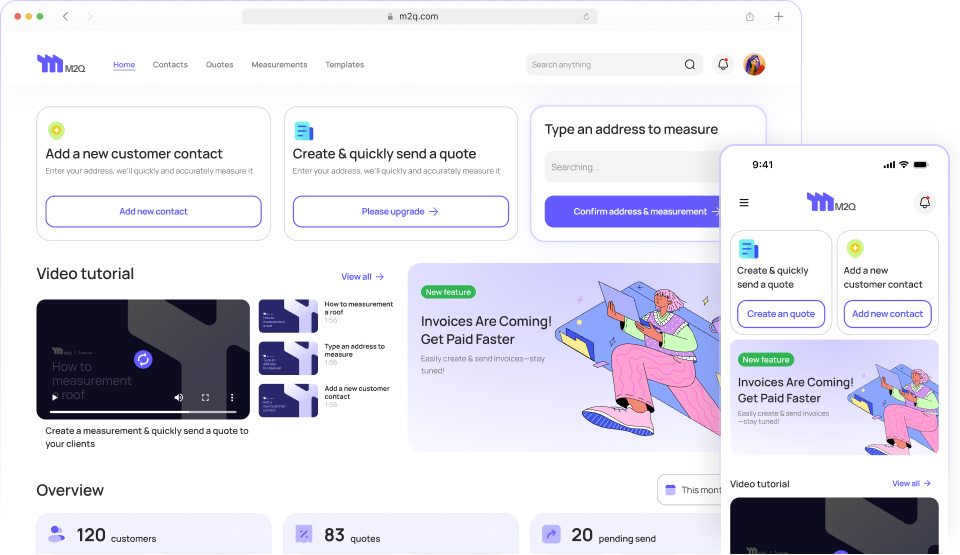Click the search magnifier icon
The width and height of the screenshot is (960, 555).
[690, 65]
